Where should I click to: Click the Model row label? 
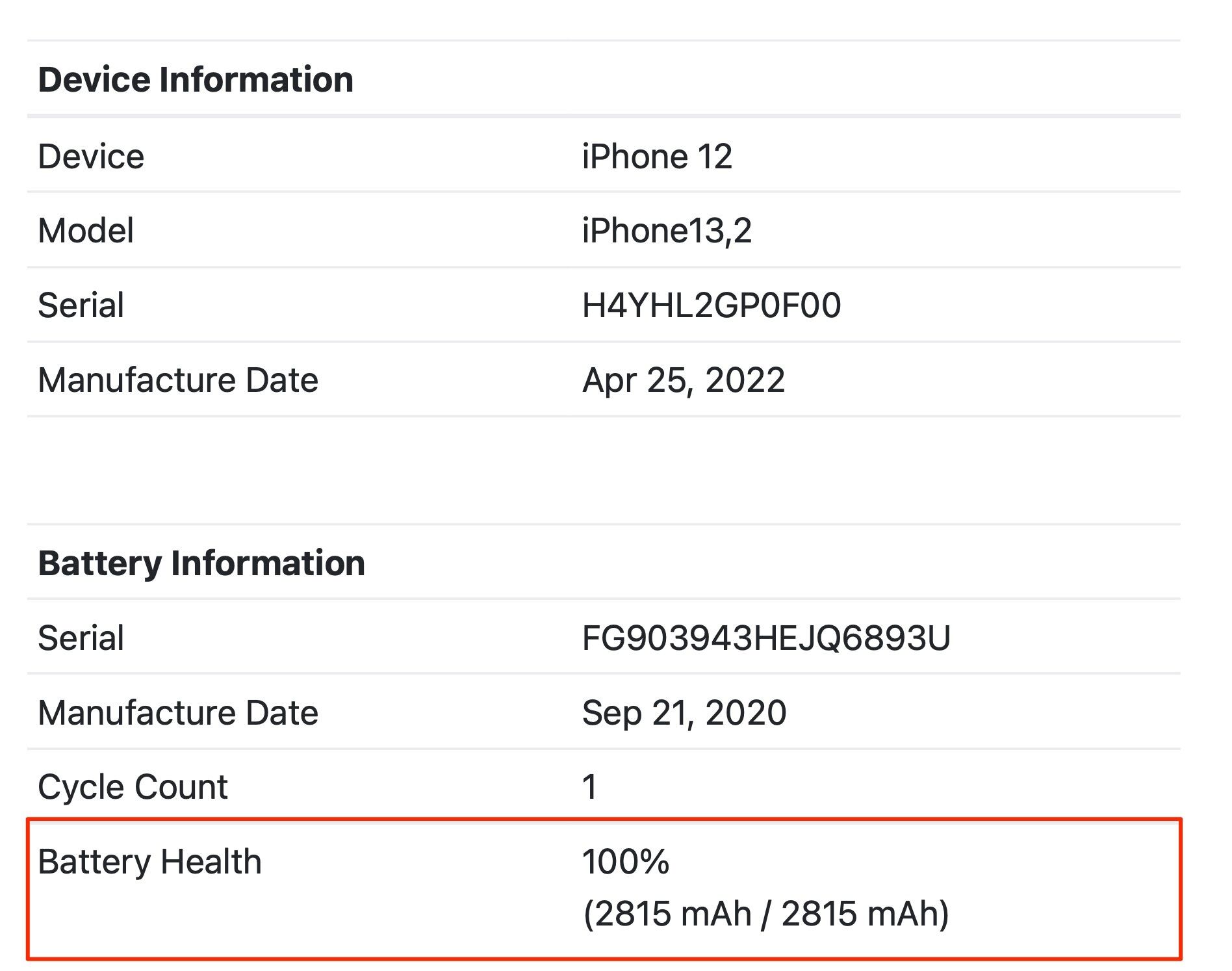pos(86,231)
